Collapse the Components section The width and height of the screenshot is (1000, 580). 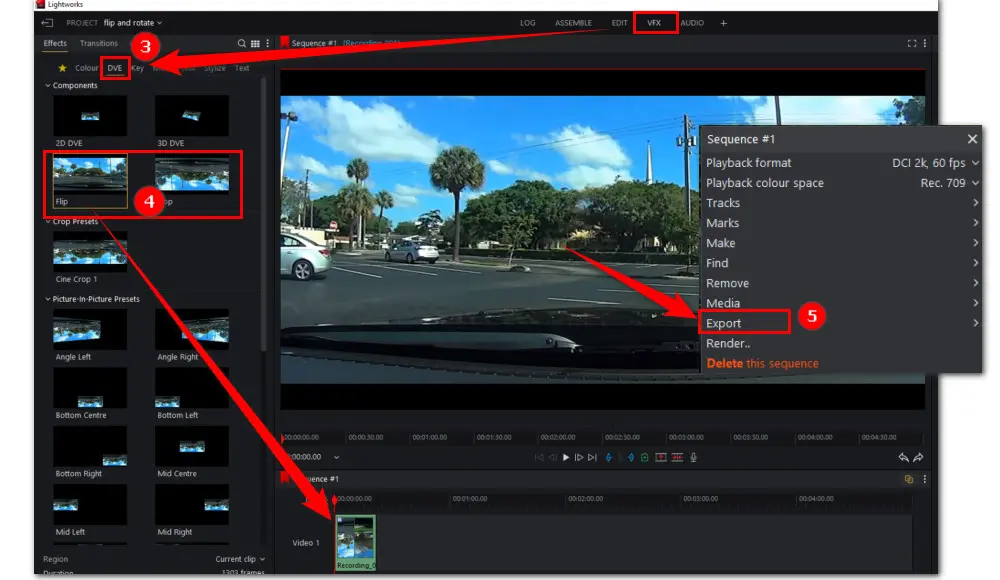(x=47, y=86)
